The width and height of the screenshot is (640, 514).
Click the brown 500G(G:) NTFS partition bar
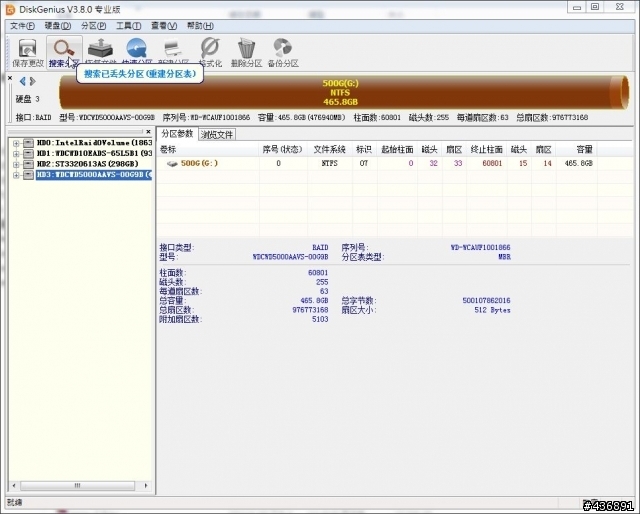pyautogui.click(x=344, y=92)
